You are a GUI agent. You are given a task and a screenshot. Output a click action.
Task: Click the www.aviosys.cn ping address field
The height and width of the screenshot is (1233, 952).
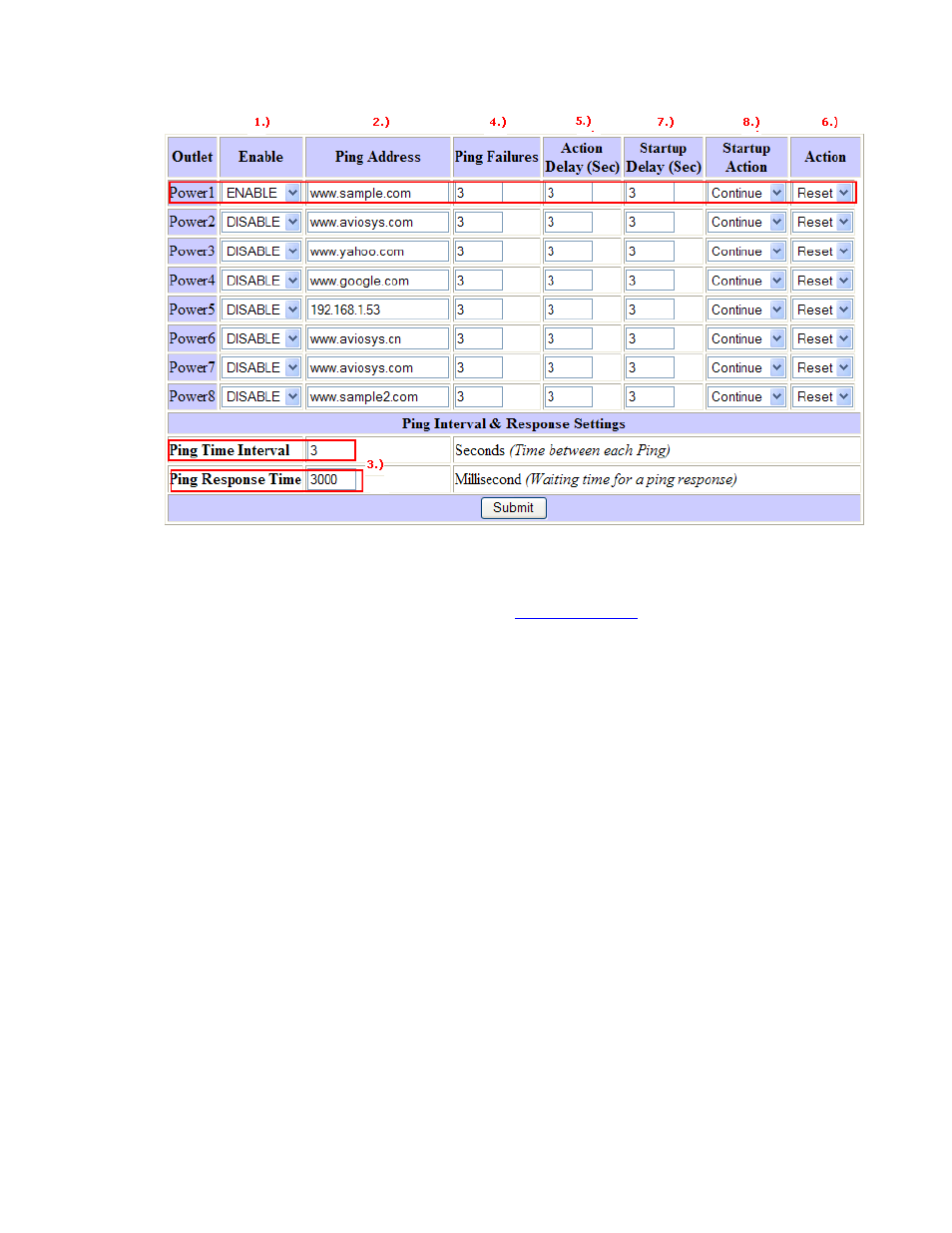pos(377,338)
